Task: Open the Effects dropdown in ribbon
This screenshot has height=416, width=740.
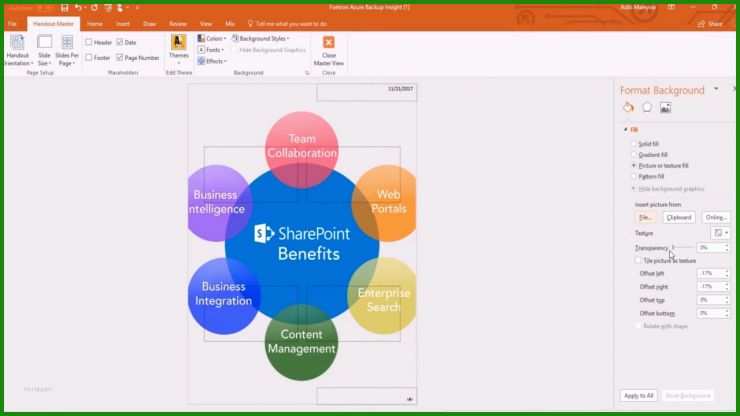Action: pyautogui.click(x=212, y=61)
